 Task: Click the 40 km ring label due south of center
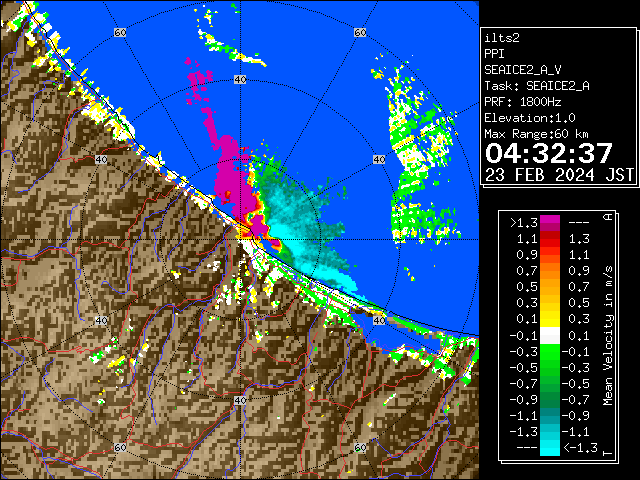click(x=240, y=400)
